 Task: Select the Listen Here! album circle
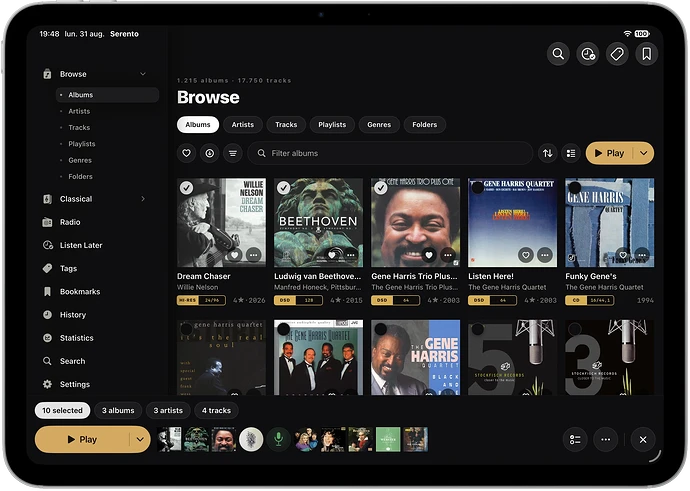(x=477, y=188)
